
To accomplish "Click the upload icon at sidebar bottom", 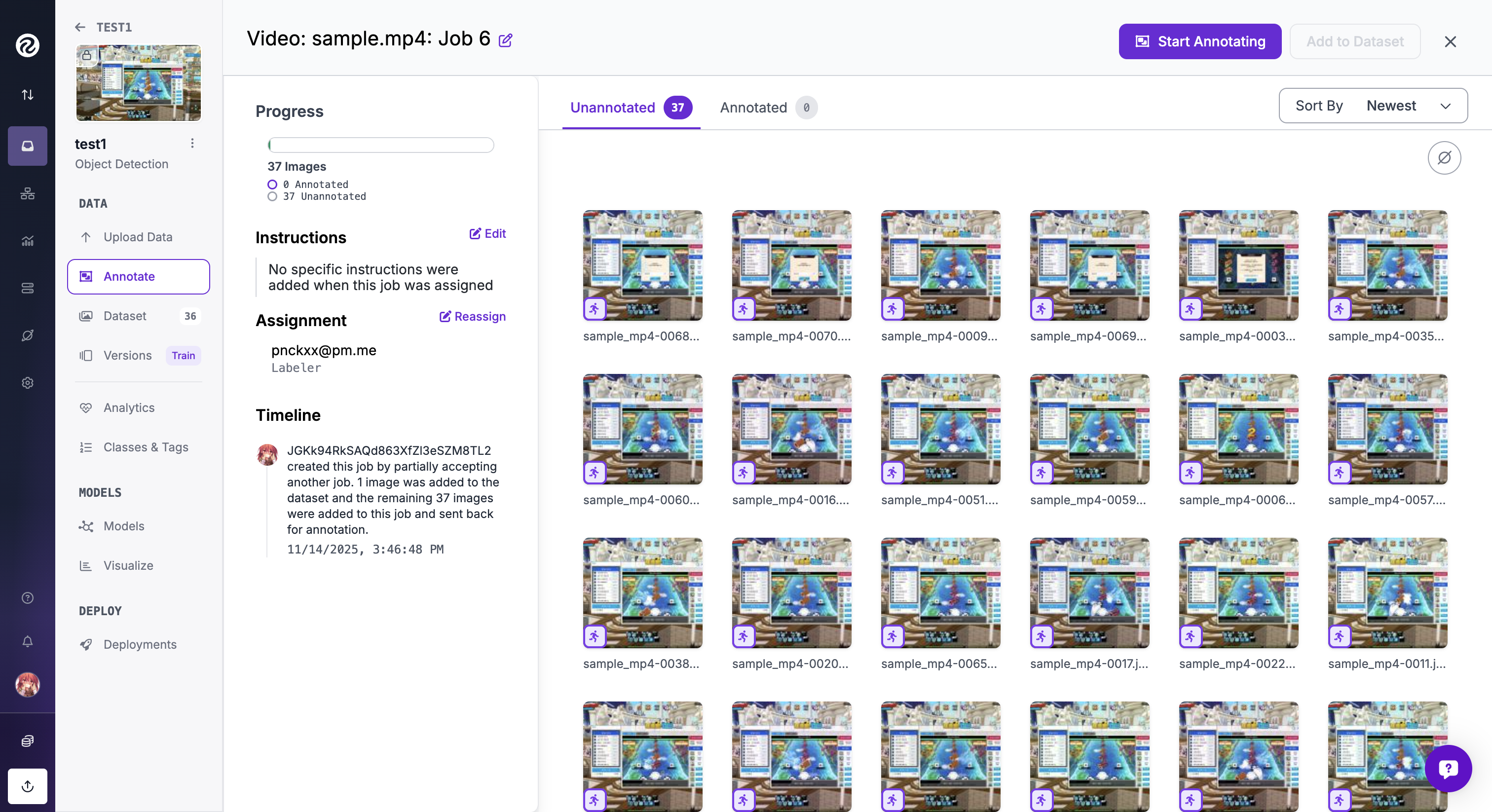I will (x=27, y=786).
